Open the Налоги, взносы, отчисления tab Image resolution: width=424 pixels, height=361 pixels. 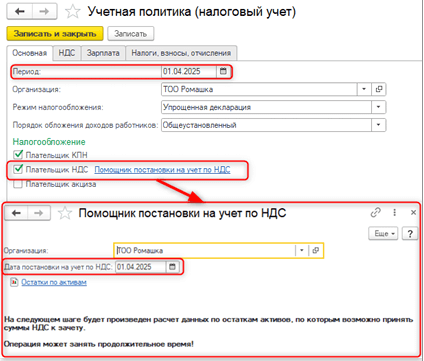[181, 53]
